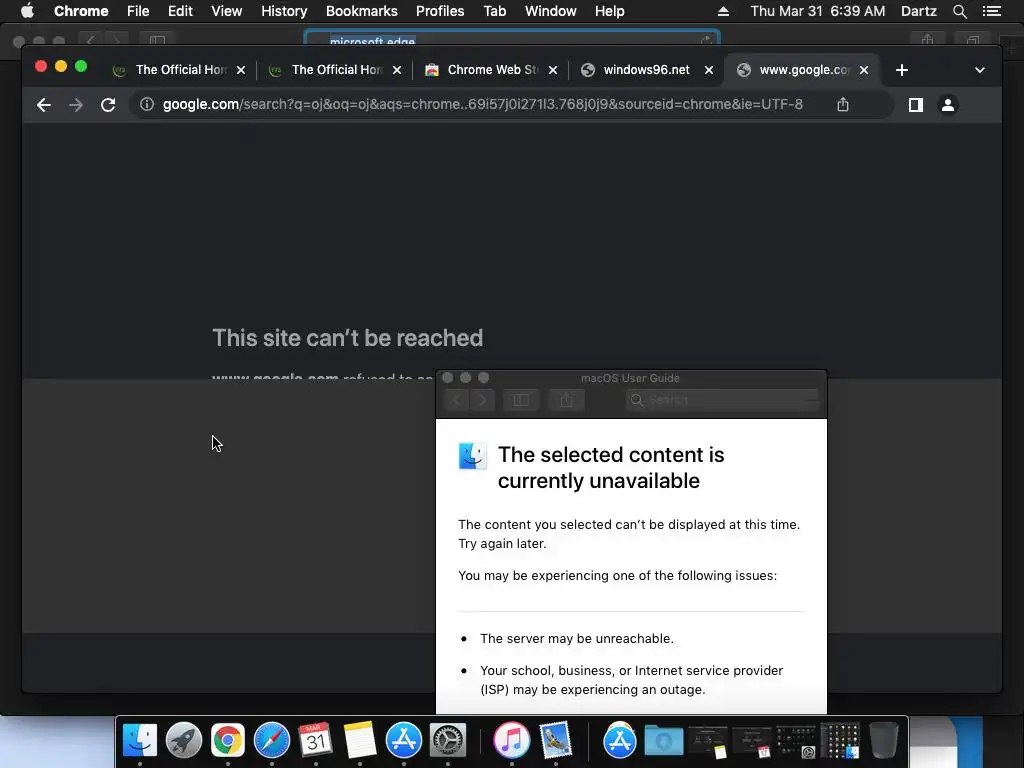Close the Chrome Web Store tab

pyautogui.click(x=553, y=70)
